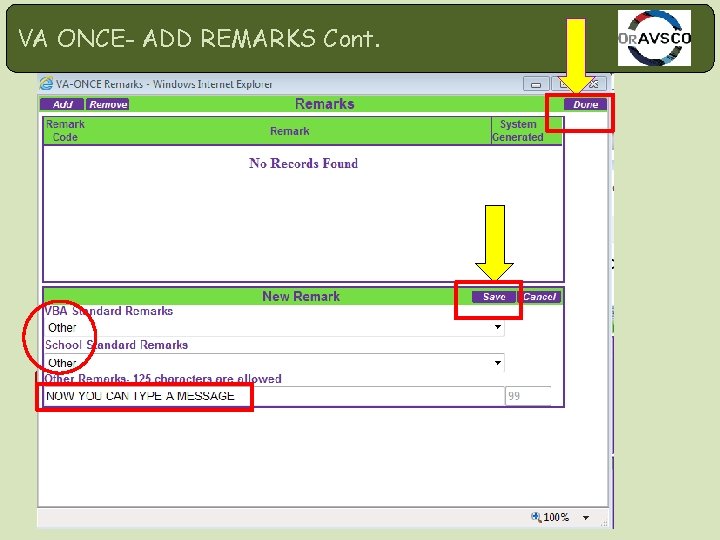Click the remaining characters counter showing 99
Viewport: 720px width, 540px height.
click(528, 396)
